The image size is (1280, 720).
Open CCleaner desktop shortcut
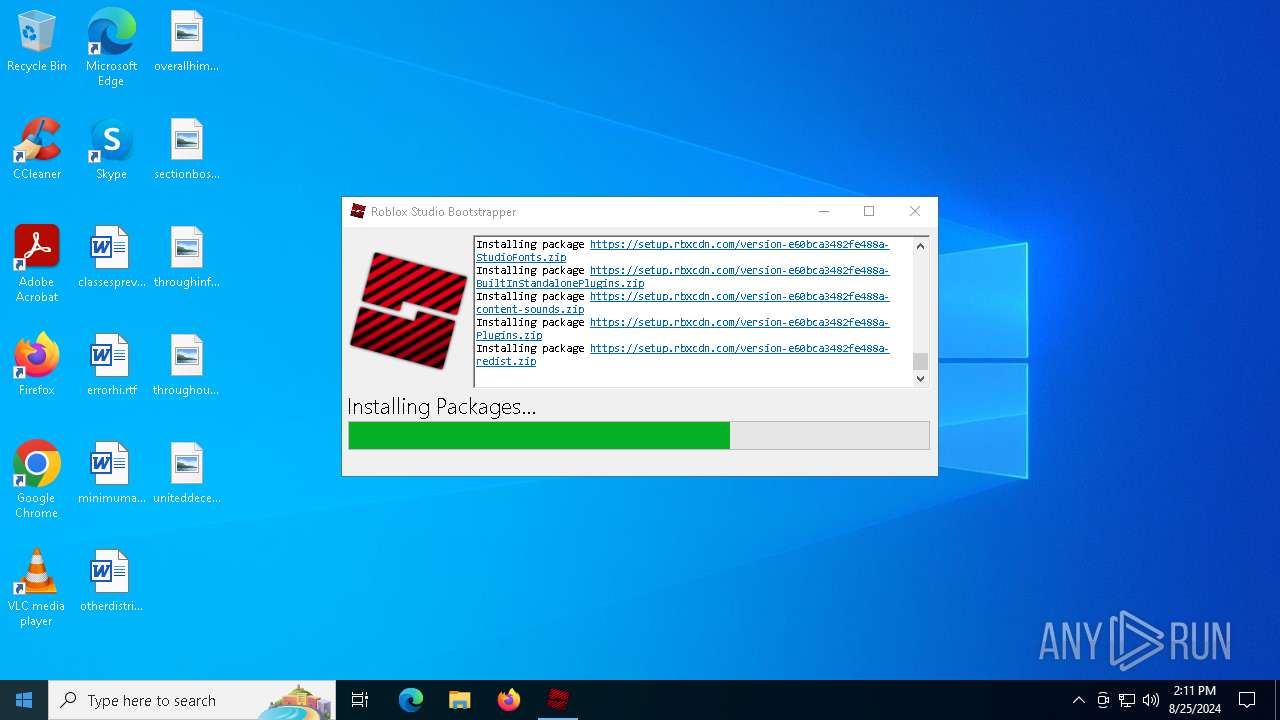[x=37, y=149]
